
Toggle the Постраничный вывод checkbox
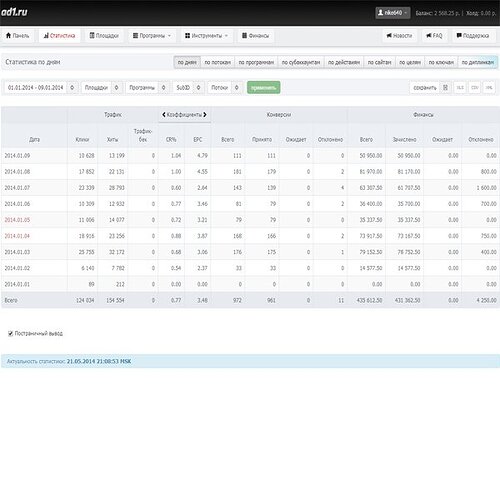click(11, 333)
